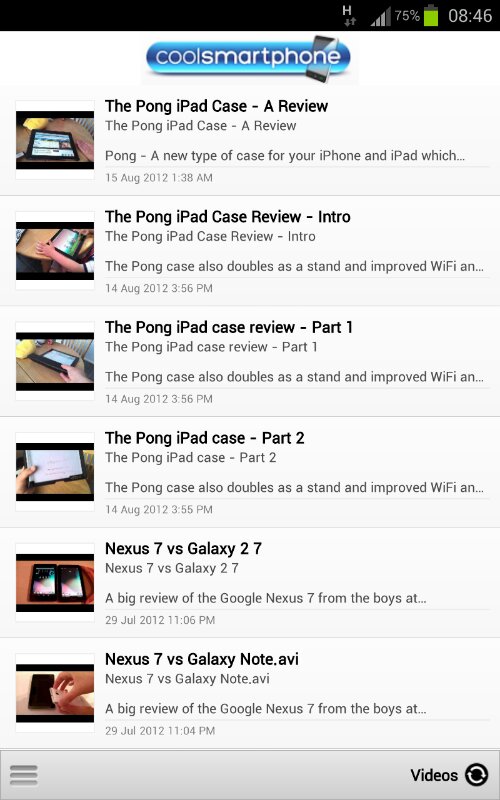Open thumbnail for Pong iPad Case Review - Intro
This screenshot has width=500, height=800.
pos(55,251)
